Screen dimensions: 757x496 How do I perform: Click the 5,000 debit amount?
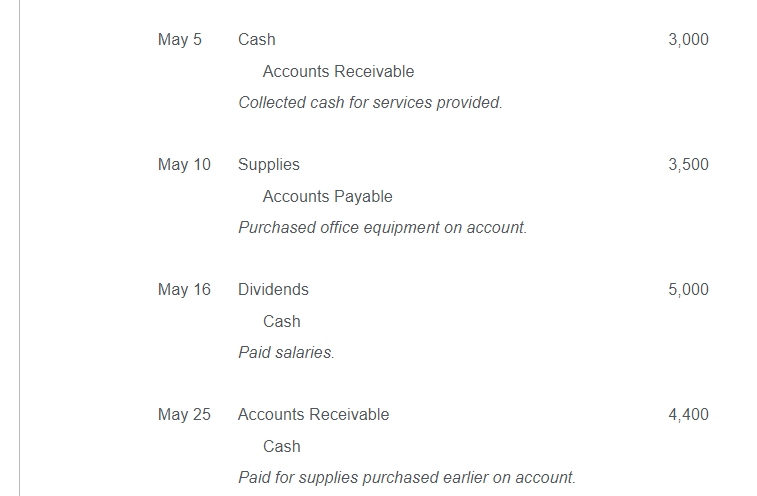click(688, 290)
